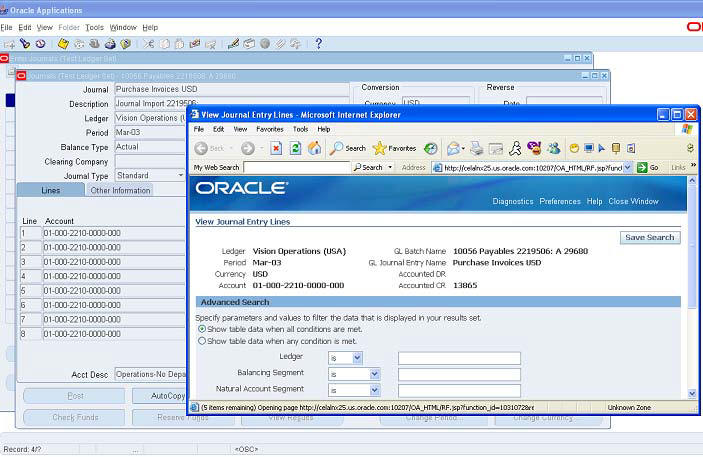Click the Close Window link
Image resolution: width=703 pixels, height=457 pixels.
click(633, 201)
